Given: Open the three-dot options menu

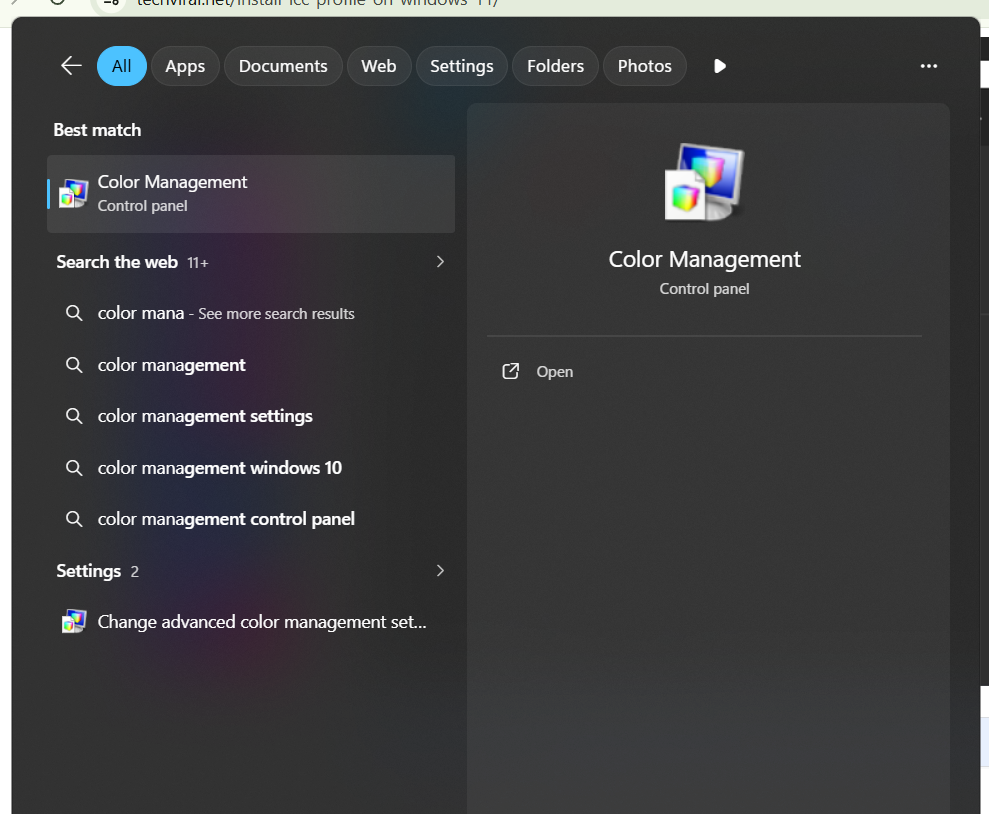Looking at the screenshot, I should point(928,66).
